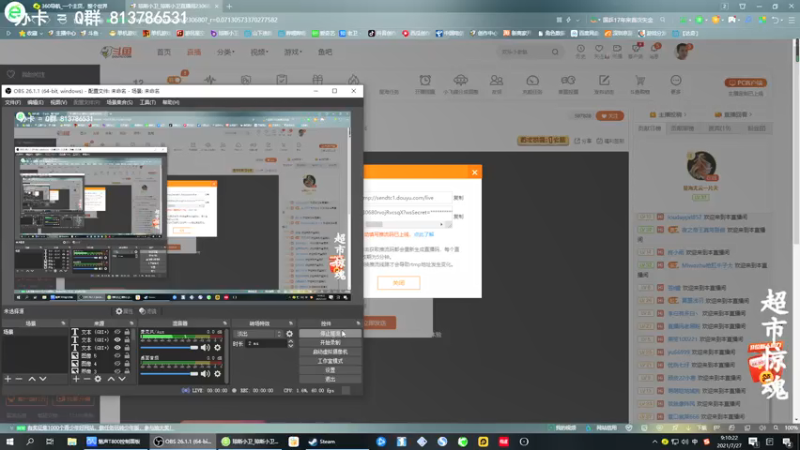
Task: Click the UFO icon on Douyu toolbar
Action: (460, 81)
